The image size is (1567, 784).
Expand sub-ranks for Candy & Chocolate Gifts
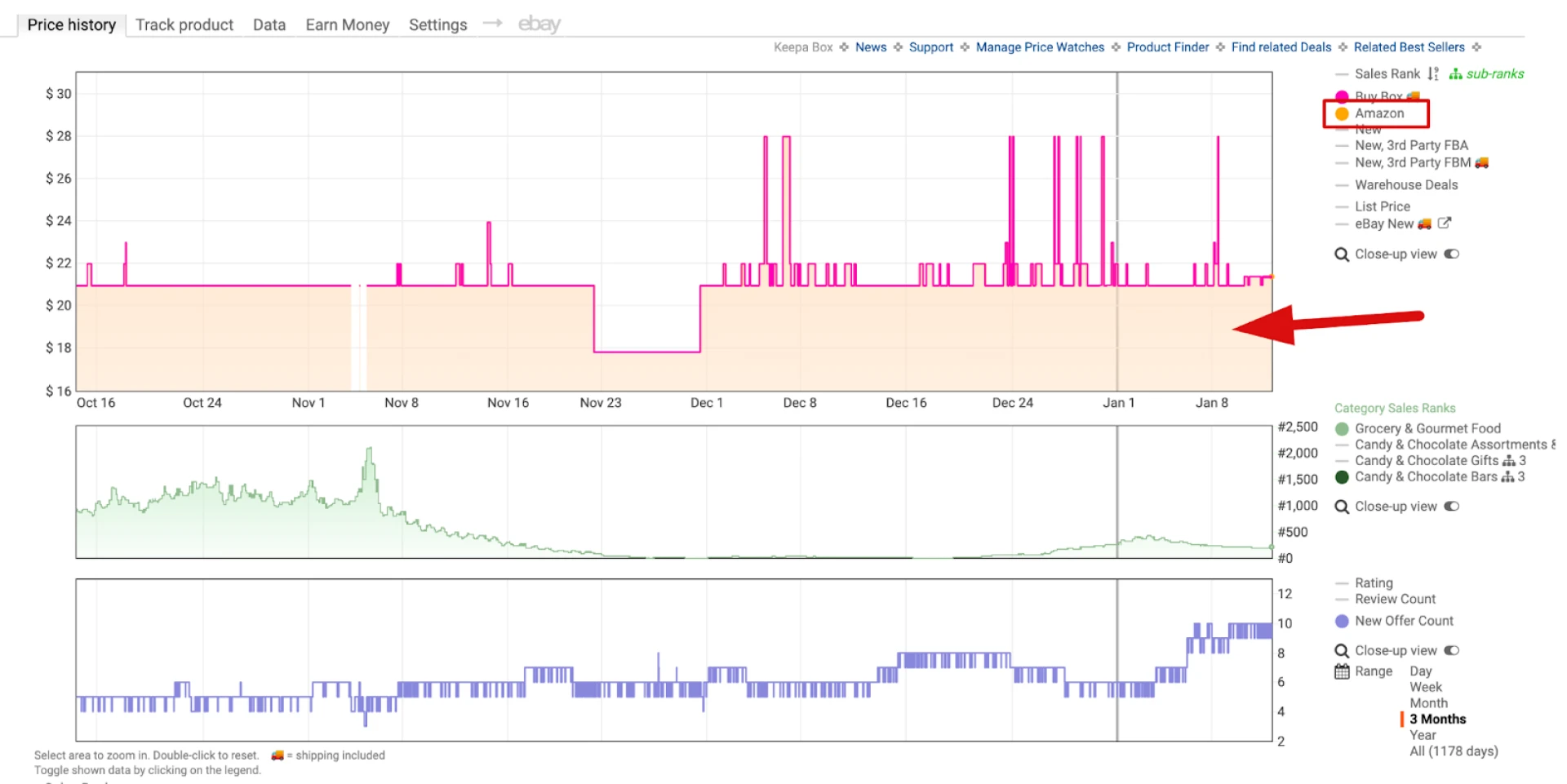point(1508,460)
